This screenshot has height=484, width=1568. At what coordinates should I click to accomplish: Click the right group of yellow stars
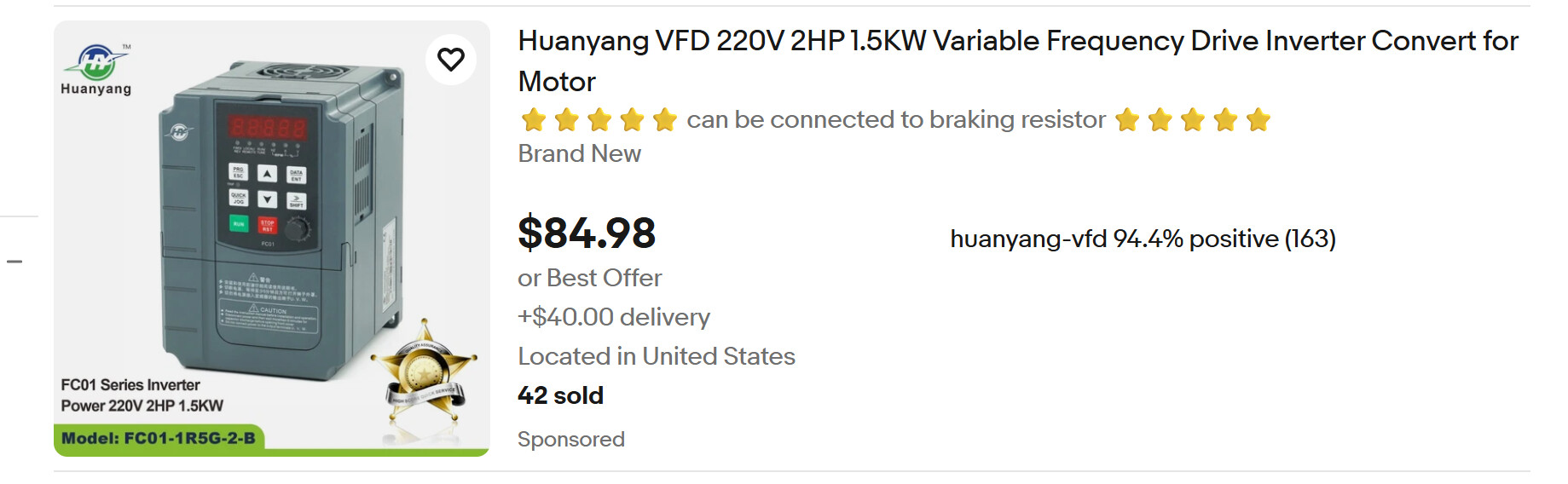click(x=1192, y=120)
